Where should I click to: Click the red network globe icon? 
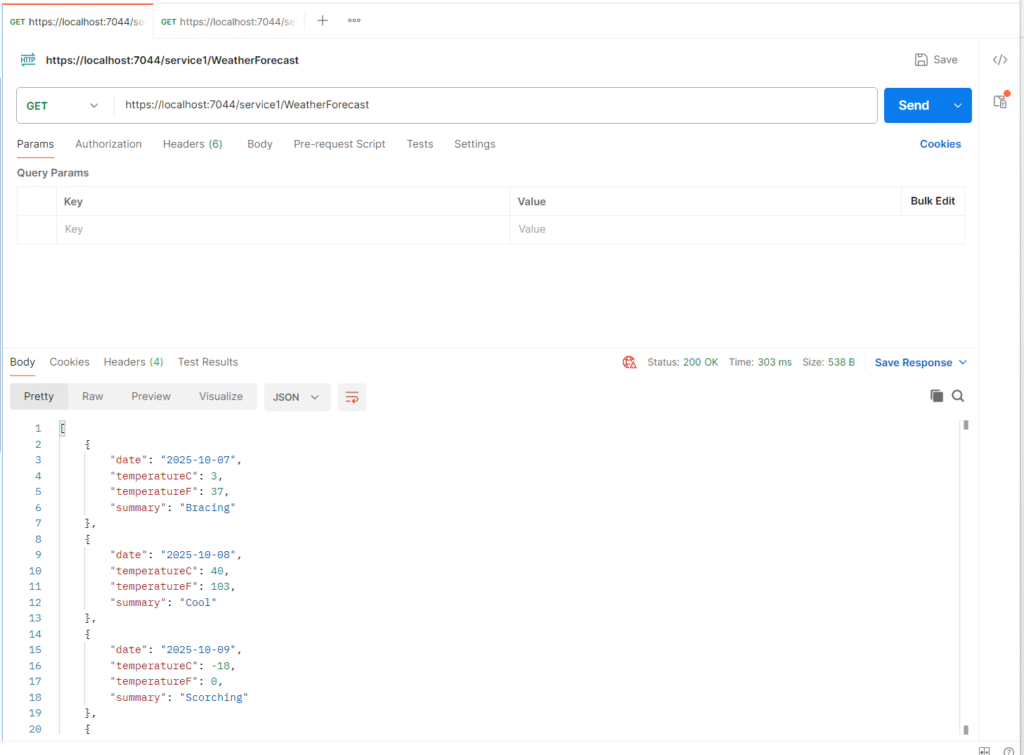click(x=629, y=362)
